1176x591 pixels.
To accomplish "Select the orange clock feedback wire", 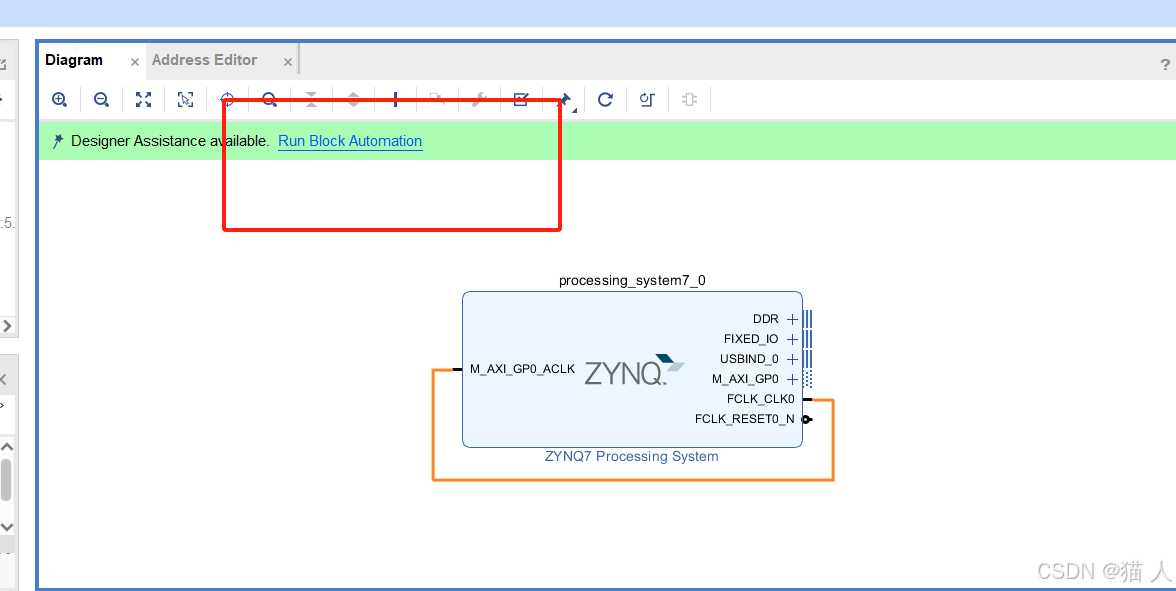I will (x=632, y=478).
